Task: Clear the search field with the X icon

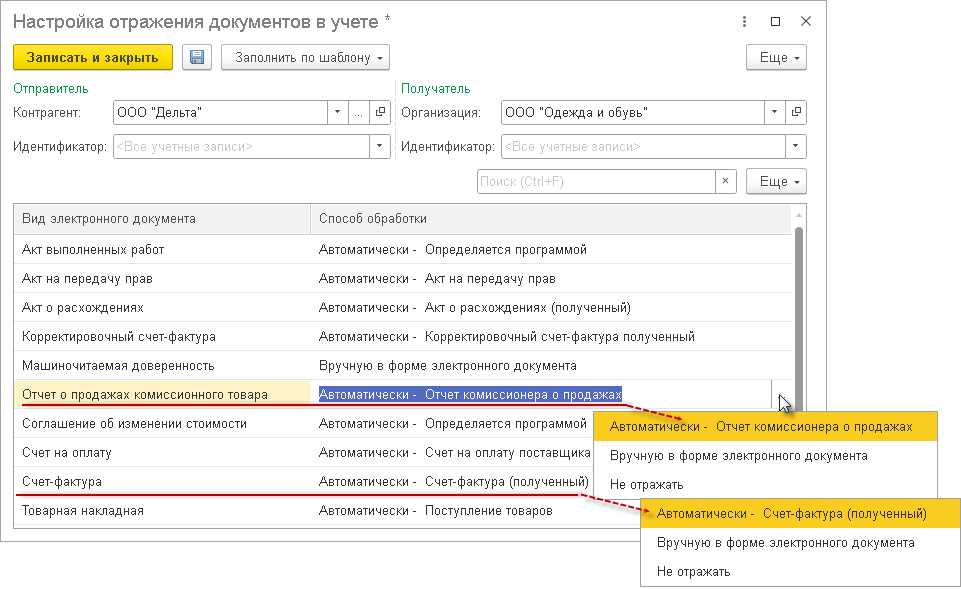Action: [726, 182]
